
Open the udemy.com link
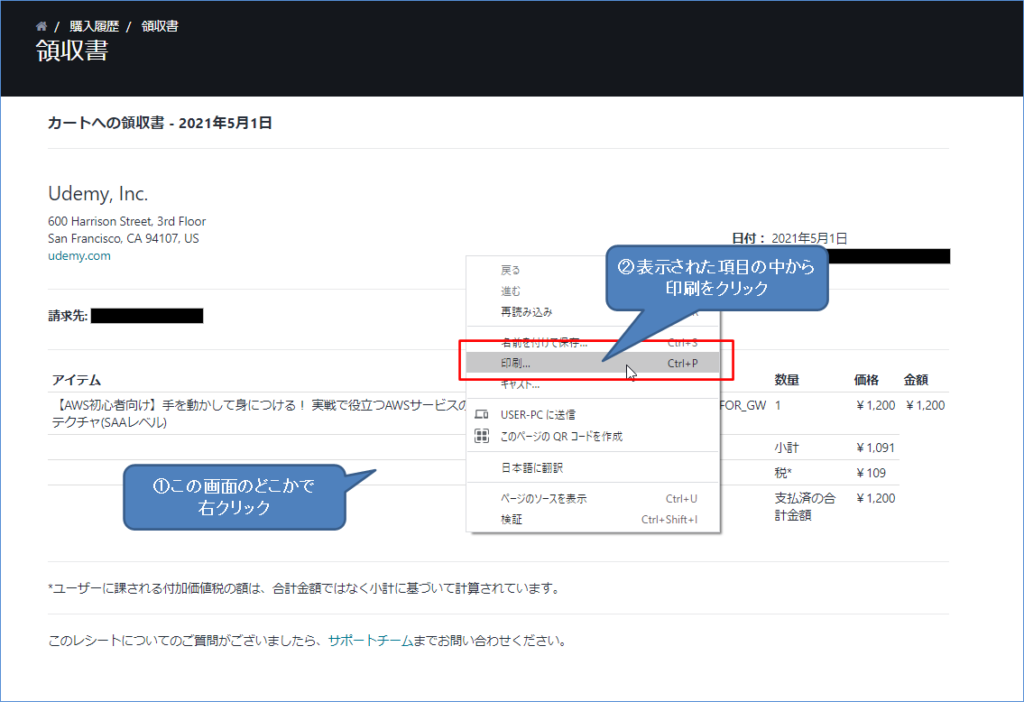click(79, 254)
